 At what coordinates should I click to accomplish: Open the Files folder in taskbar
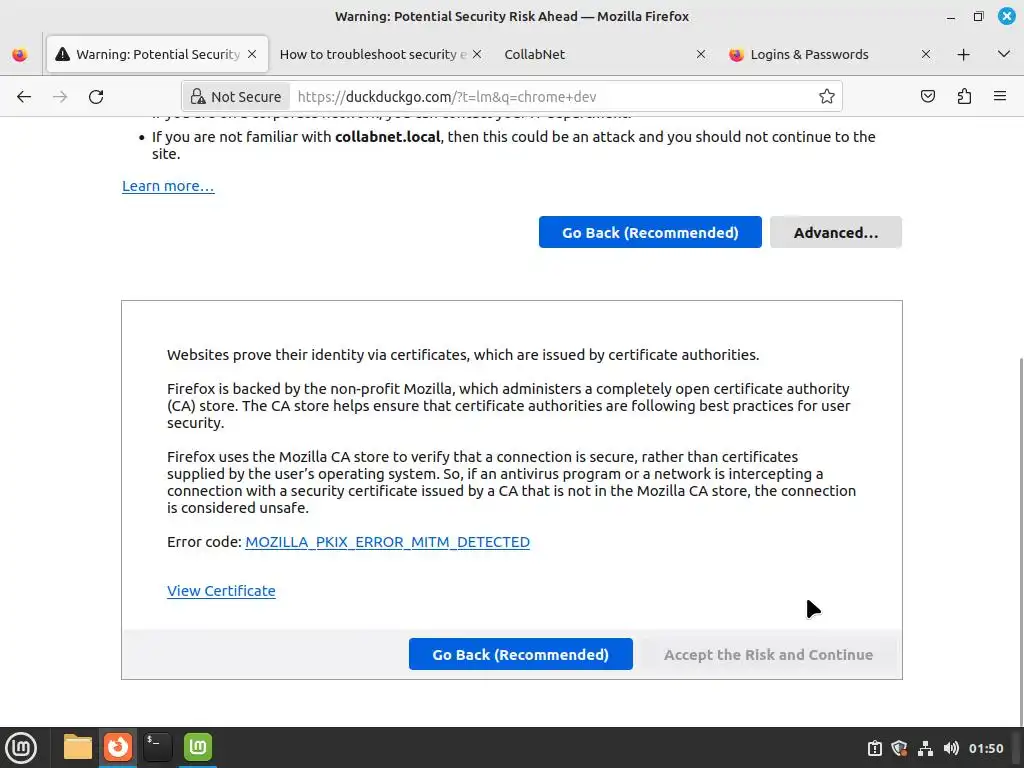click(x=78, y=747)
